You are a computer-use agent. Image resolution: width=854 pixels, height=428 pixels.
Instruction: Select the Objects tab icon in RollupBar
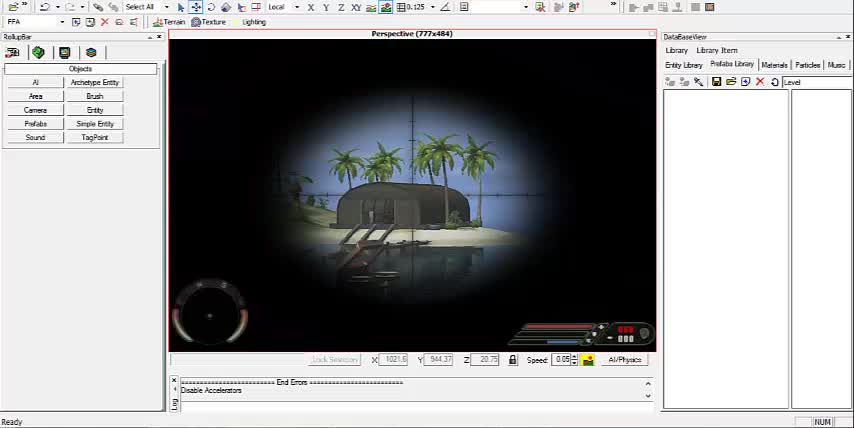tap(12, 52)
